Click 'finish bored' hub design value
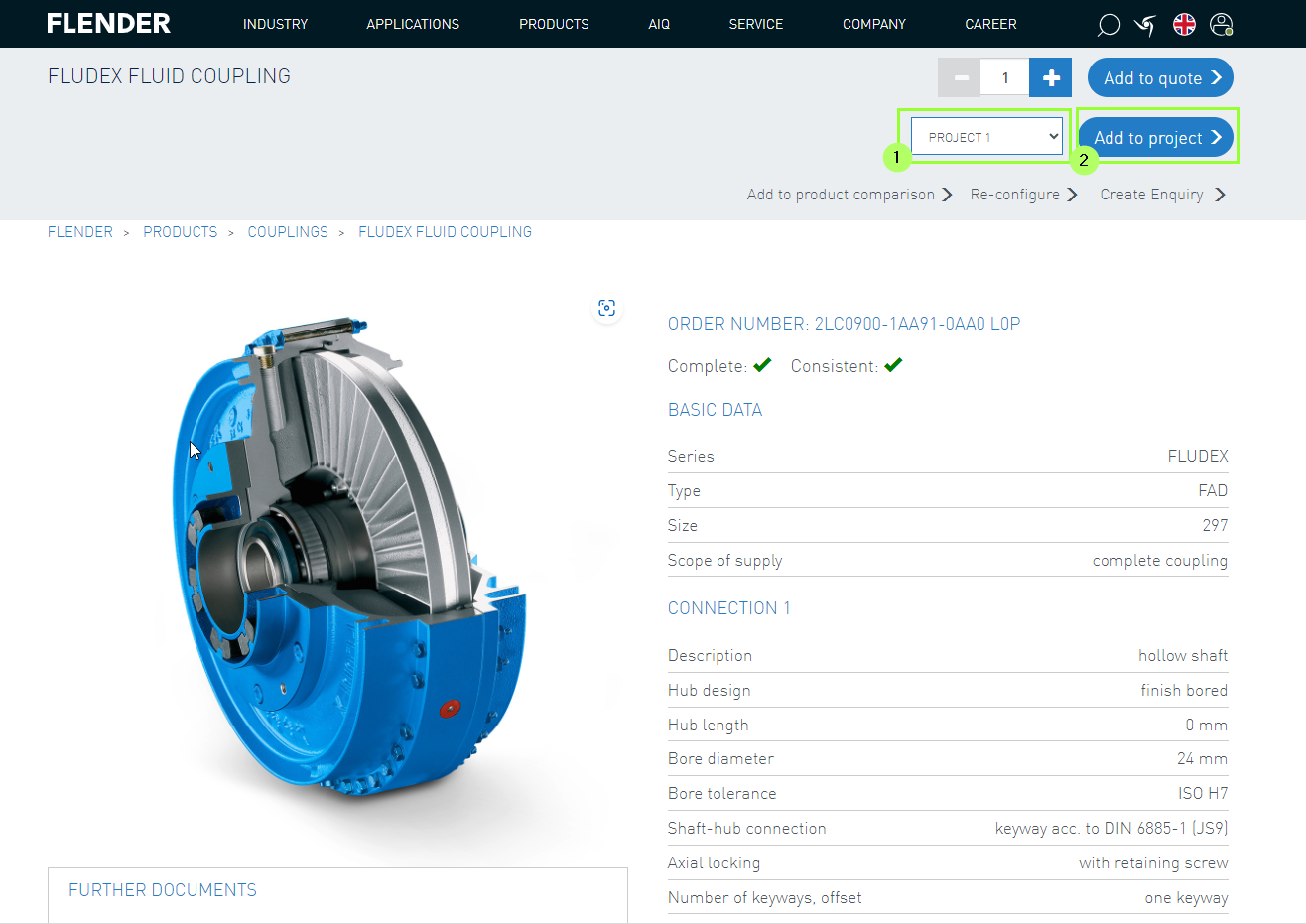This screenshot has width=1306, height=924. 1184,691
